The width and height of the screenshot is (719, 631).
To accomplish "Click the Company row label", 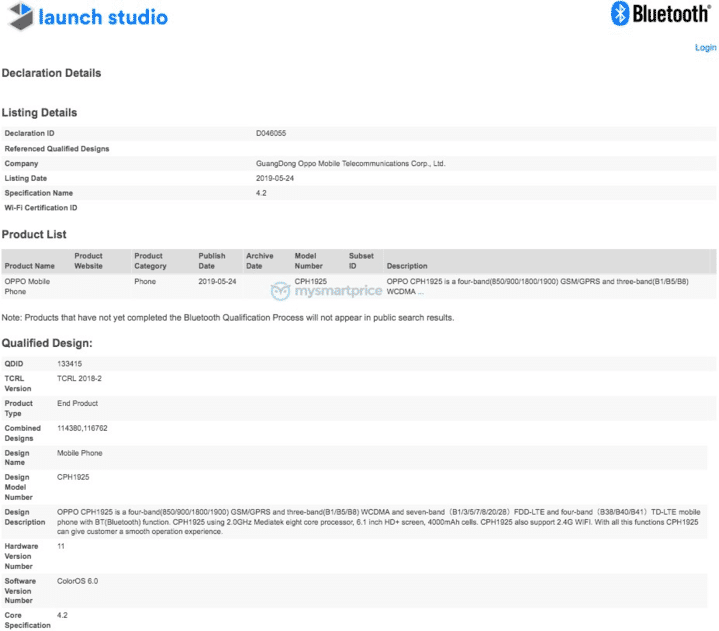I will coord(21,164).
